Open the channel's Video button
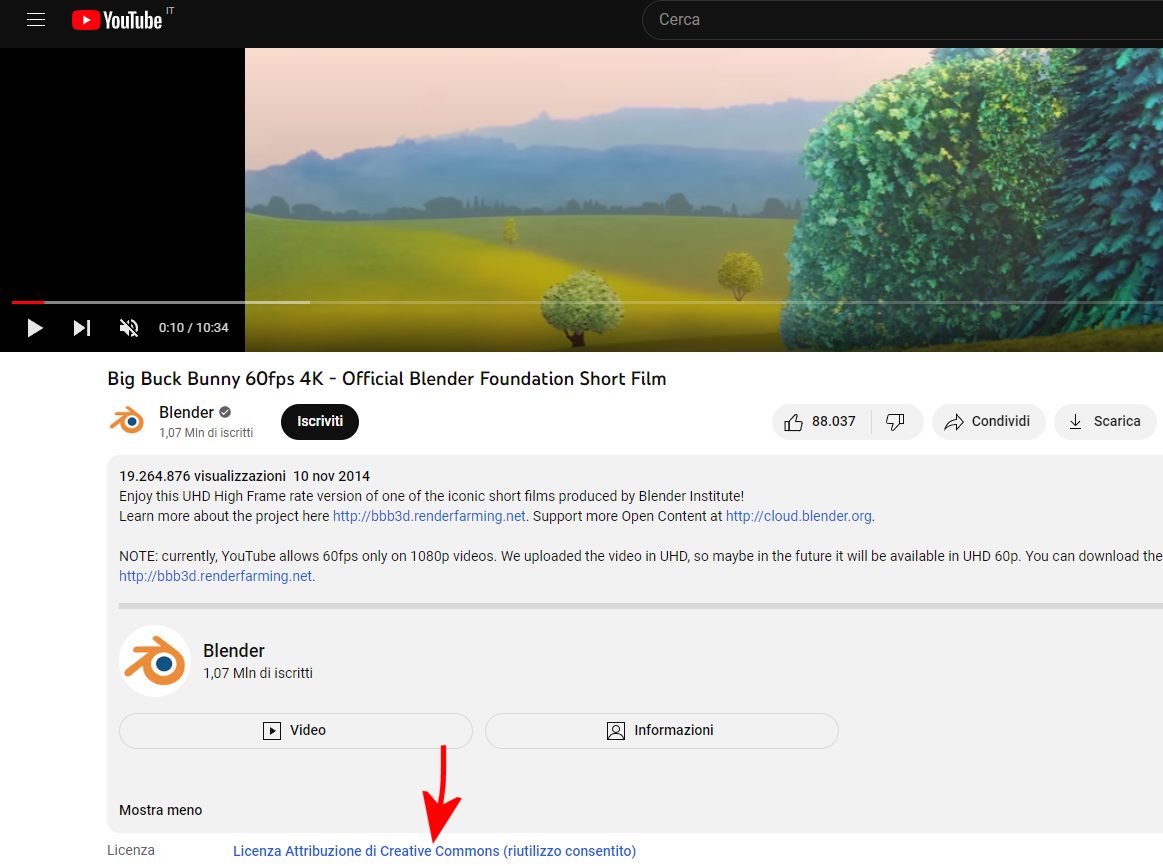Screen dimensions: 1163x866 click(295, 730)
